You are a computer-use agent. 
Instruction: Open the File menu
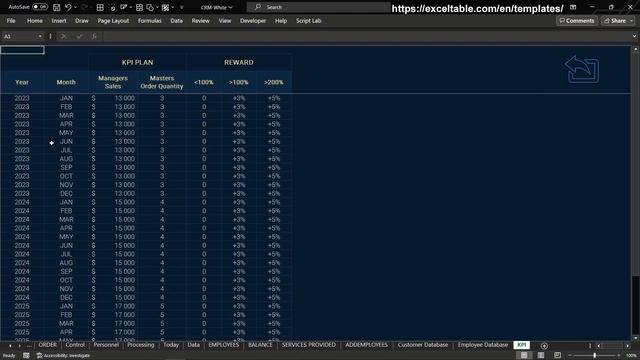point(11,21)
